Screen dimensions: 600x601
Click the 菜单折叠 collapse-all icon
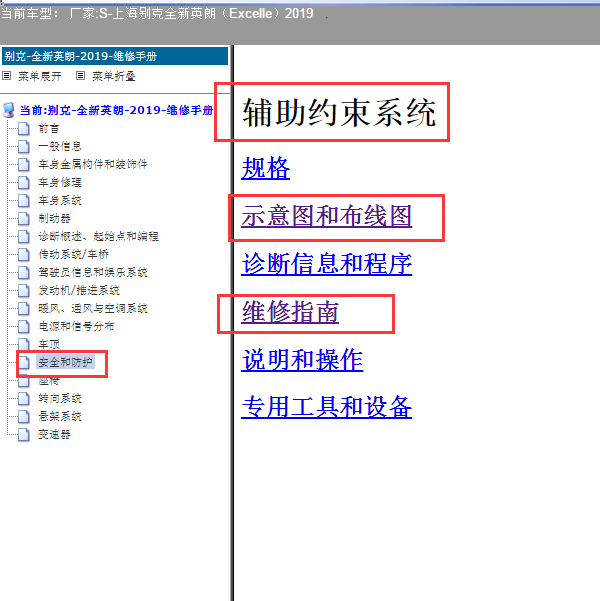80,76
